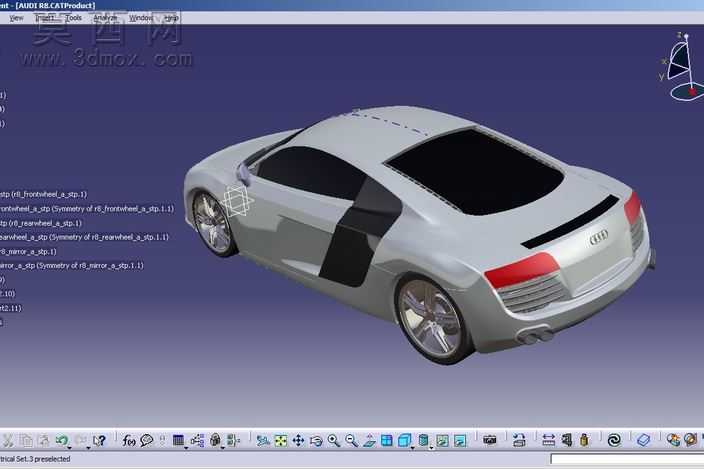Select the Pan four-arrow tool
This screenshot has height=469, width=704.
[x=298, y=441]
